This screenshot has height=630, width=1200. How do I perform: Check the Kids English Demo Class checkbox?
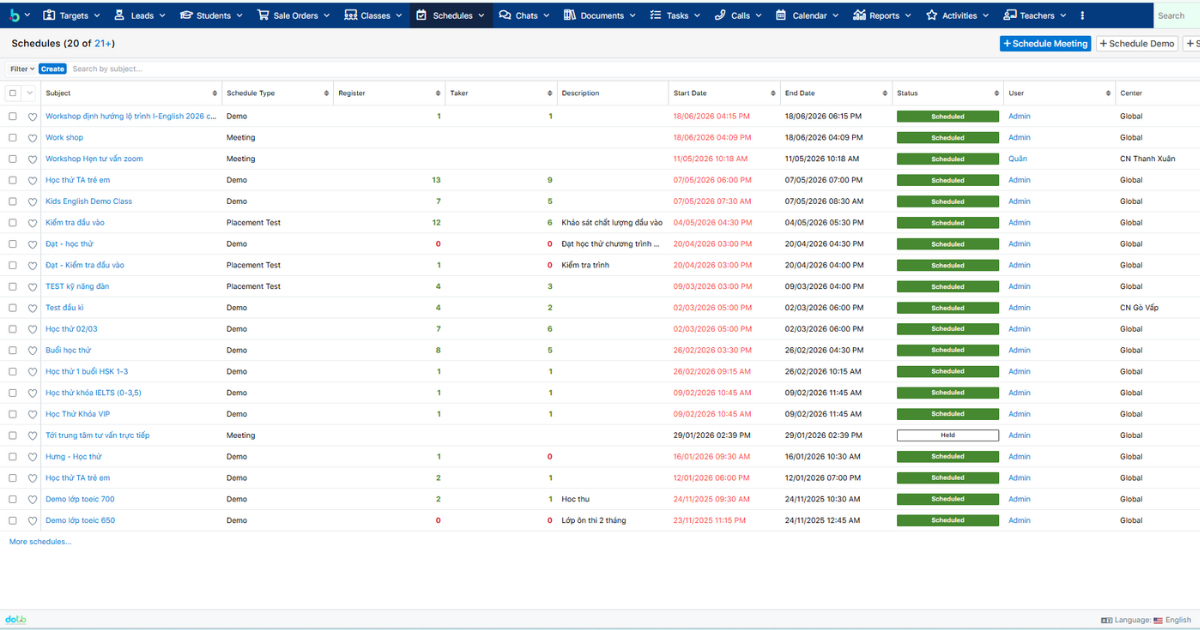13,202
